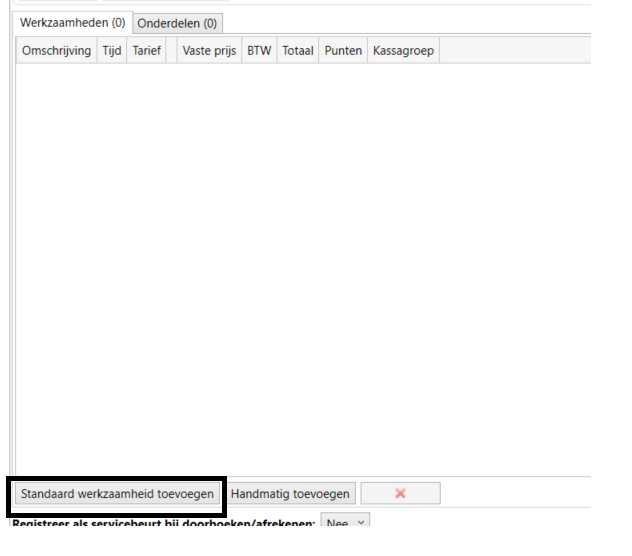Delete entry with the red X button
The height and width of the screenshot is (556, 632).
[x=400, y=494]
